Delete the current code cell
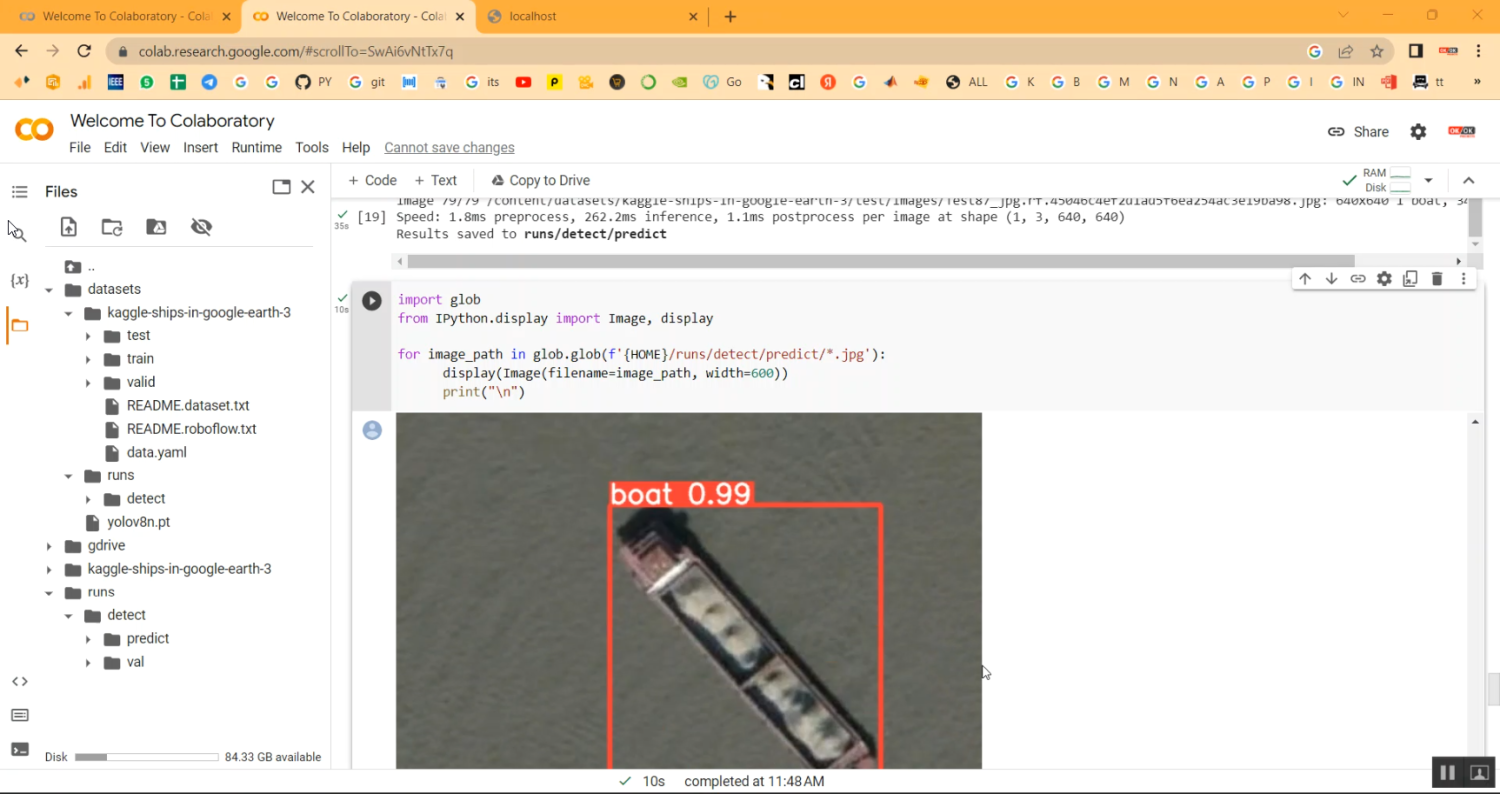Image resolution: width=1500 pixels, height=794 pixels. click(1437, 279)
